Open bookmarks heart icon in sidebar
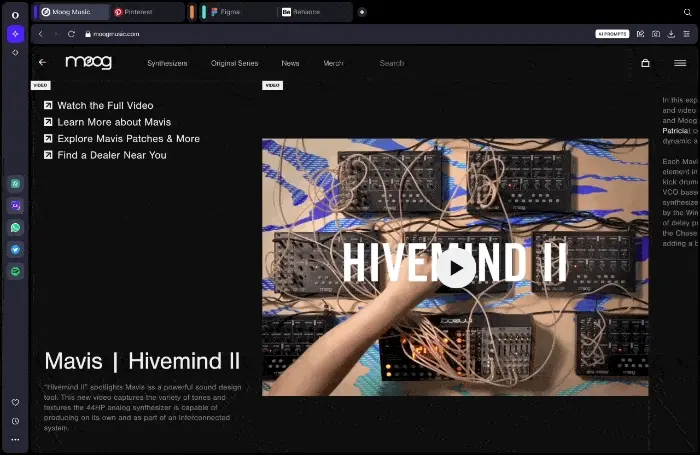 (15, 402)
